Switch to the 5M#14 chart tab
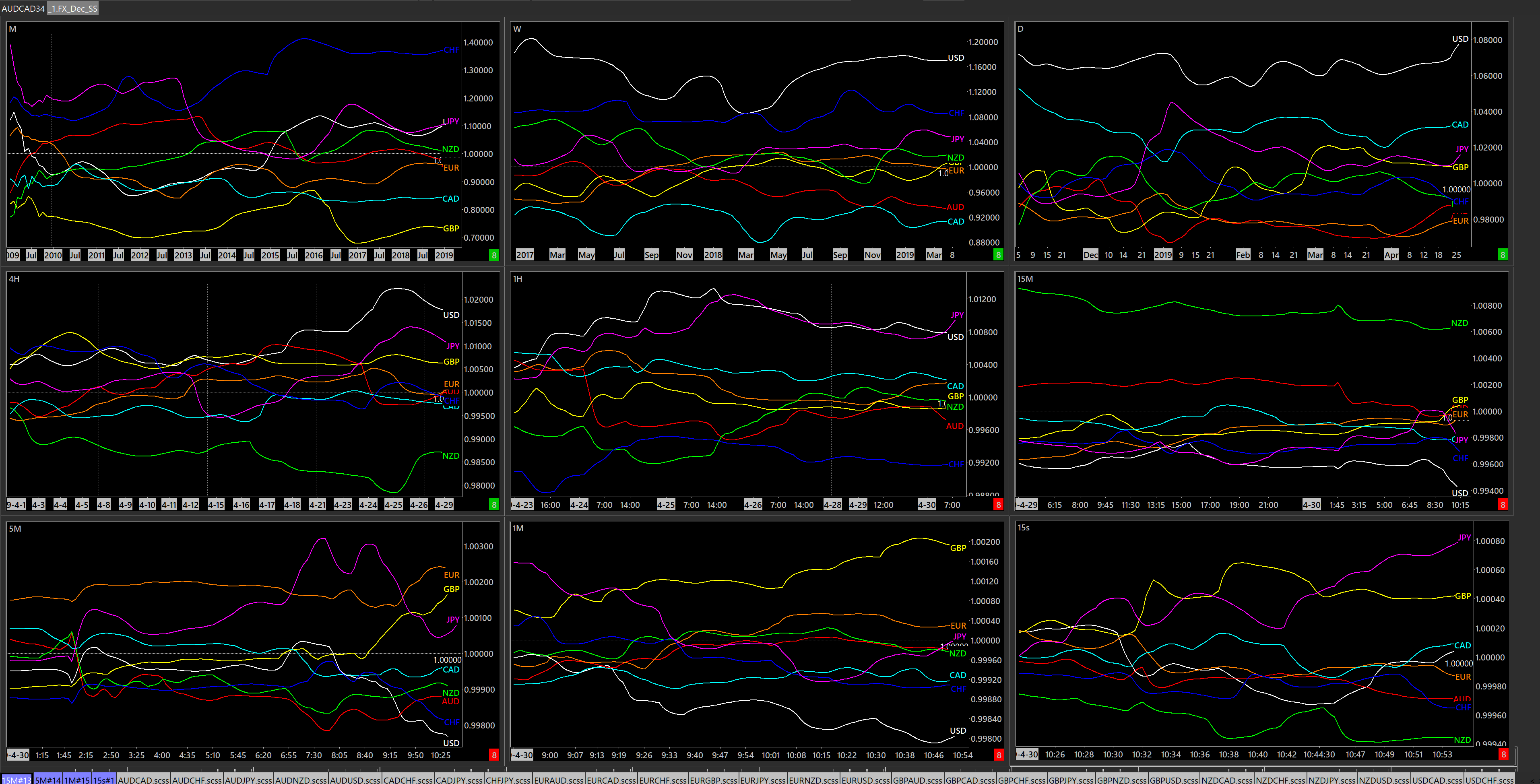 (x=48, y=780)
